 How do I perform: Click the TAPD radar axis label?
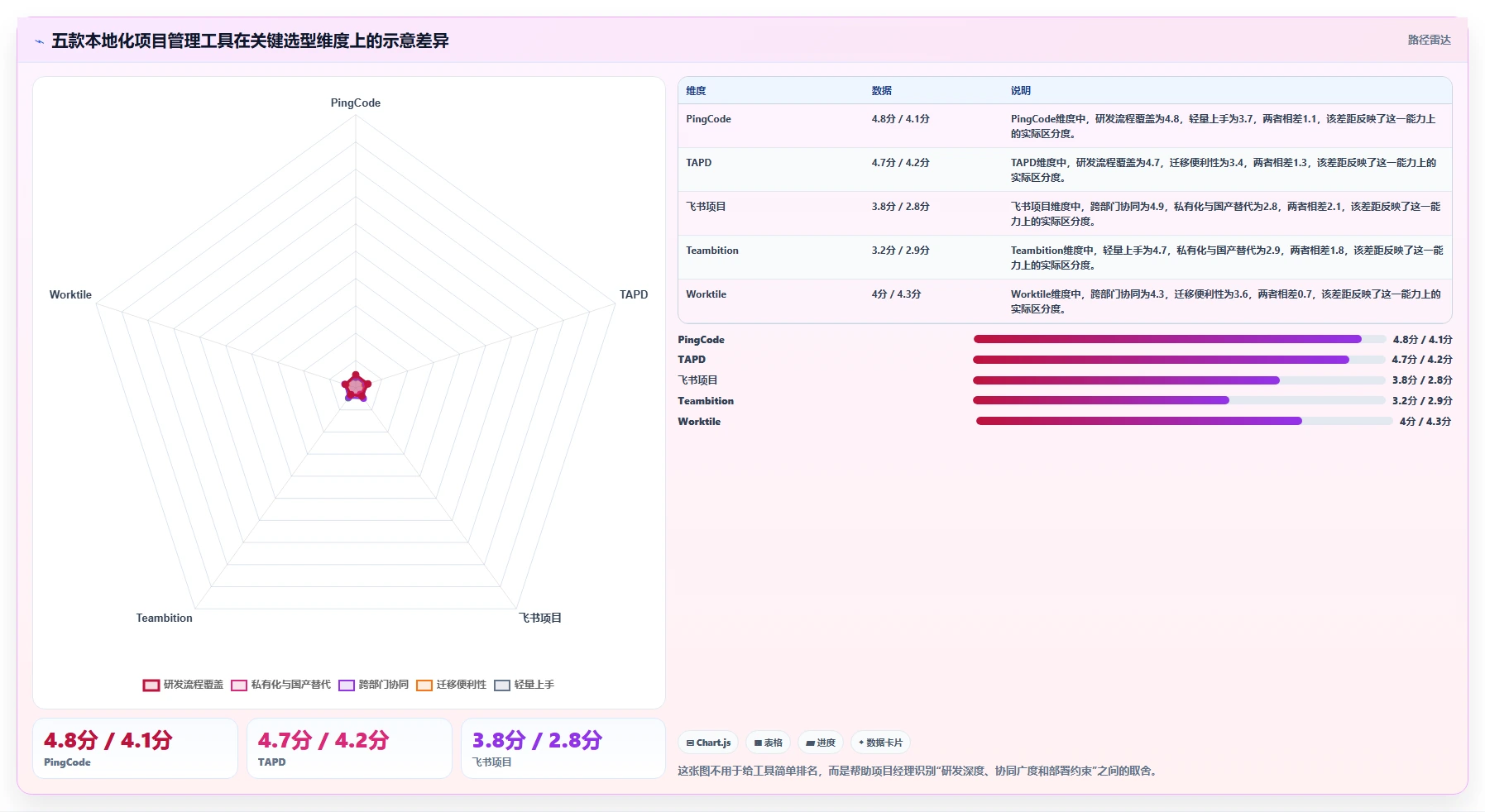[x=634, y=294]
